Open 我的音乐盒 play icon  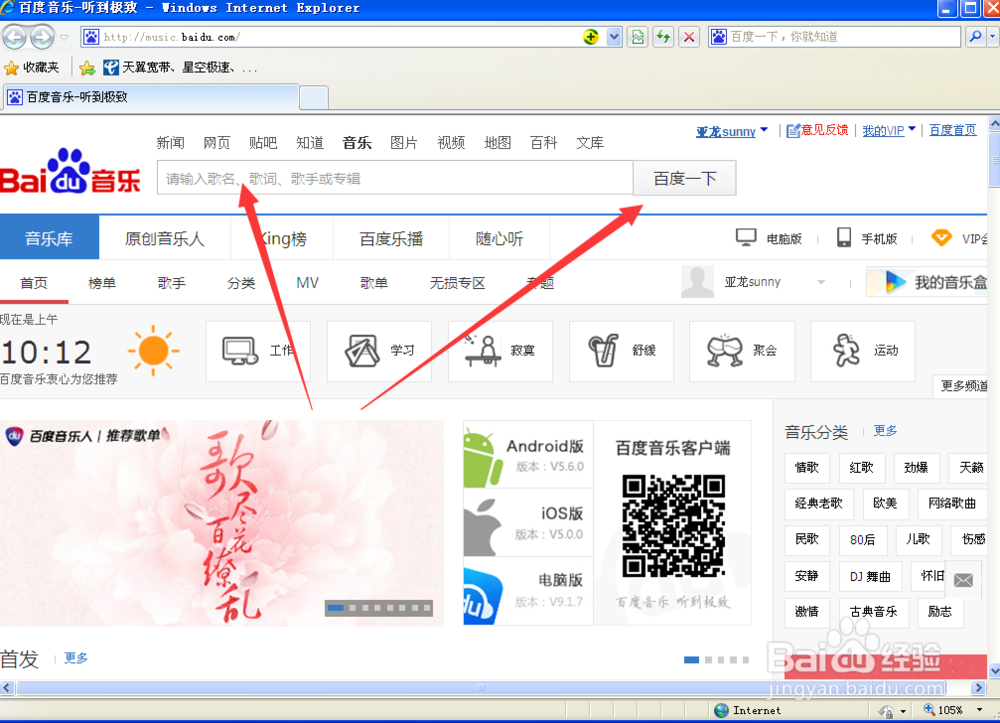[x=895, y=282]
